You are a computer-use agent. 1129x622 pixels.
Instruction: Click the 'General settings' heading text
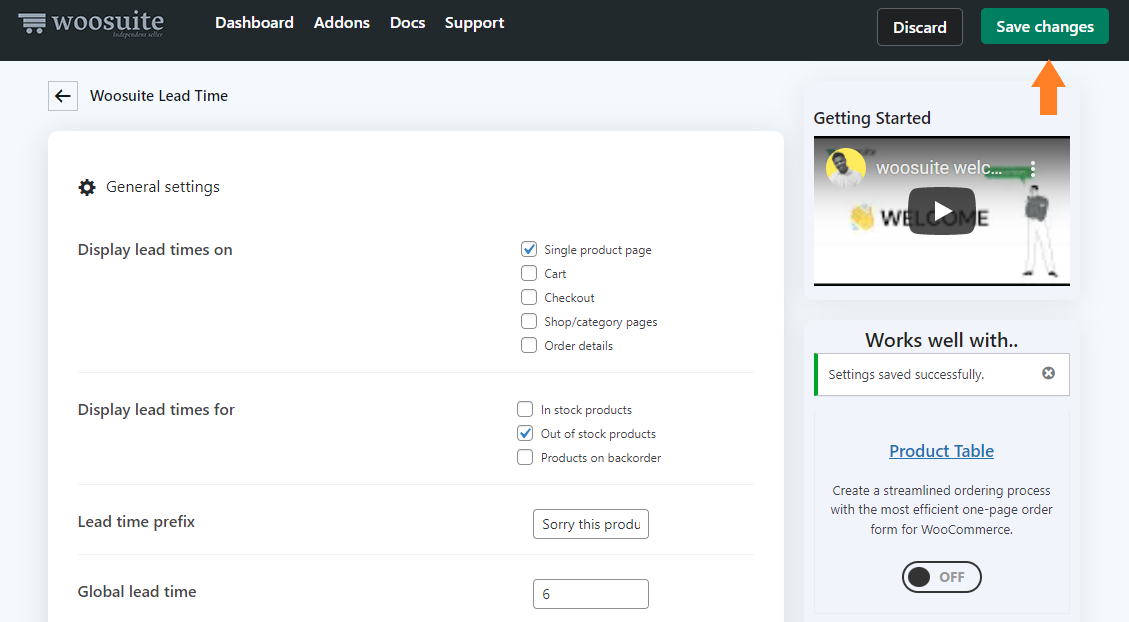tap(163, 187)
